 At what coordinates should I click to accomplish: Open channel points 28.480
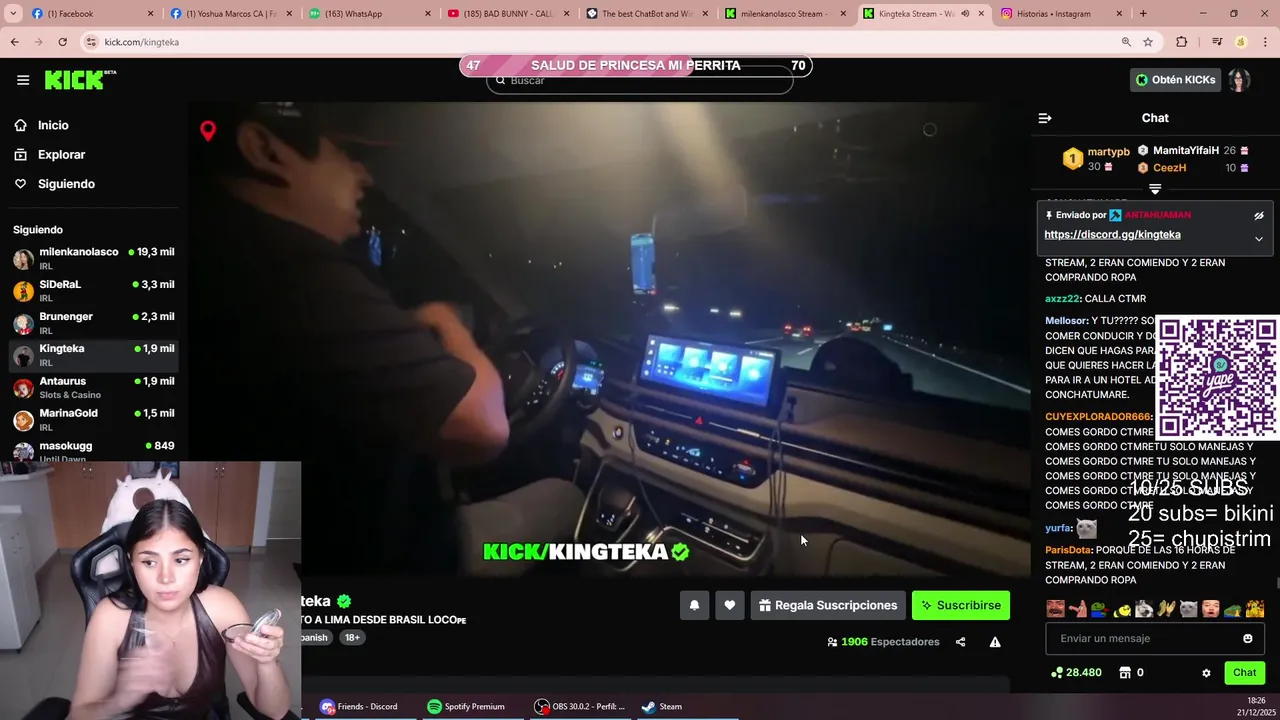1076,673
